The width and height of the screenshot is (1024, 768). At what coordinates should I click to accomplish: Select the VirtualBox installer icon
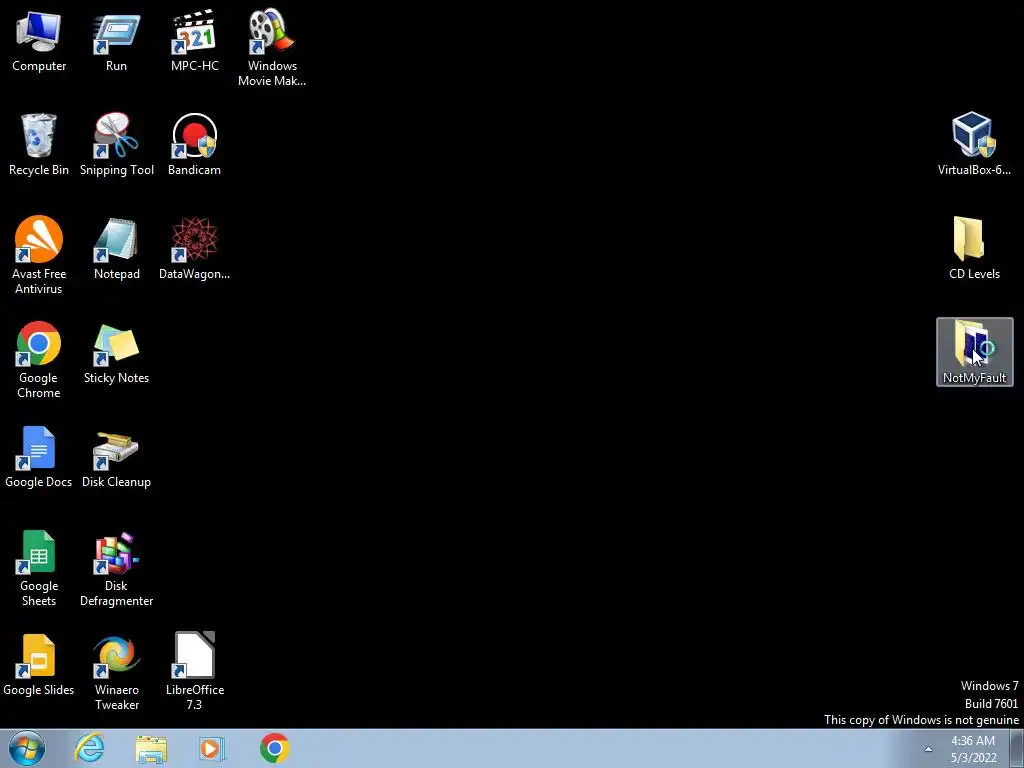(974, 144)
